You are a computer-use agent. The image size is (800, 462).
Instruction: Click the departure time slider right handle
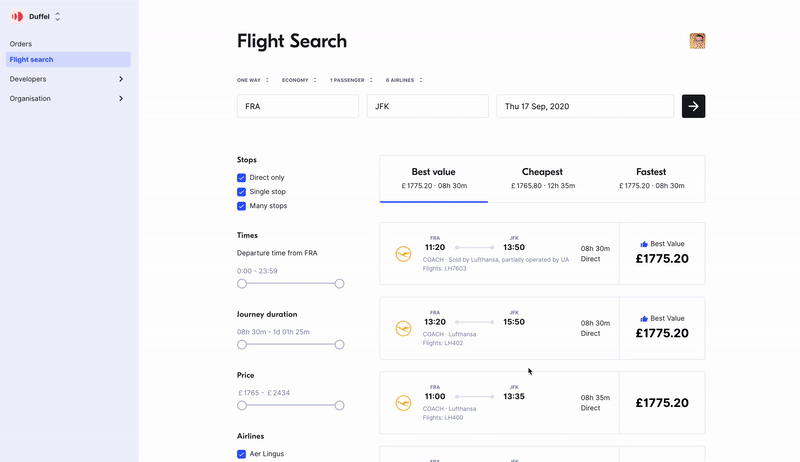[339, 284]
